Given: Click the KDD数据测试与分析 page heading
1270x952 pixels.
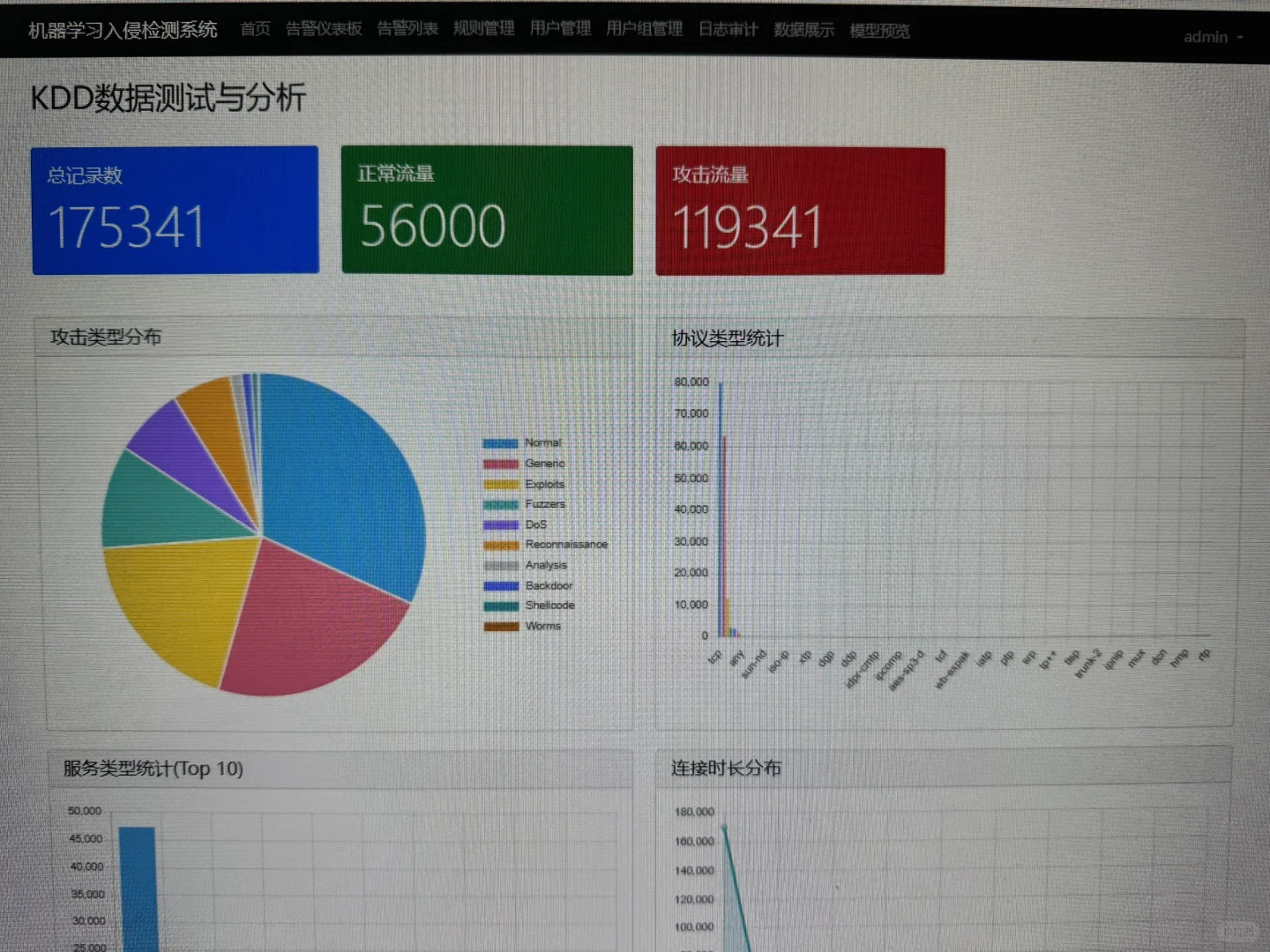Looking at the screenshot, I should coord(168,98).
